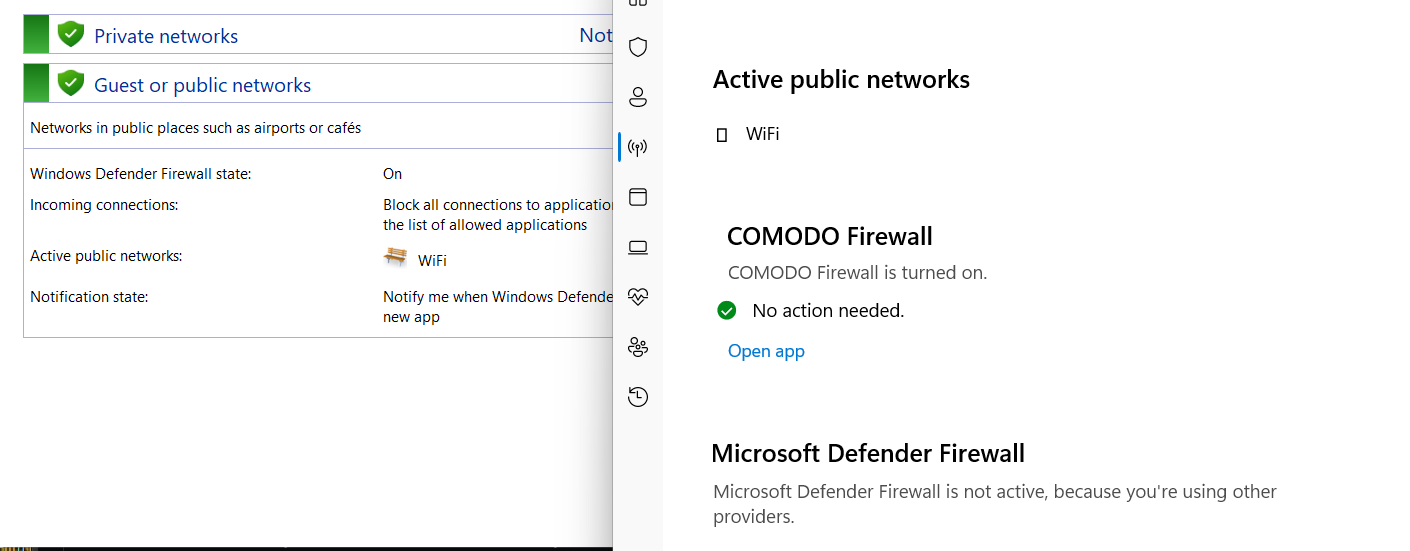Expand the Private networks section
1410x551 pixels.
[166, 36]
